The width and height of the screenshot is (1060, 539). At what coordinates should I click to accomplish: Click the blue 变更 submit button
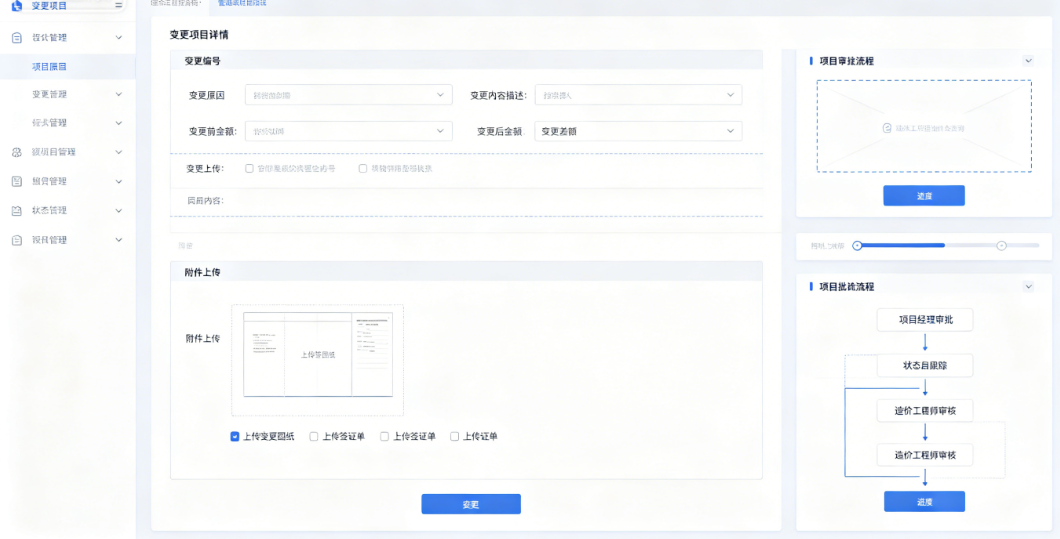(471, 504)
